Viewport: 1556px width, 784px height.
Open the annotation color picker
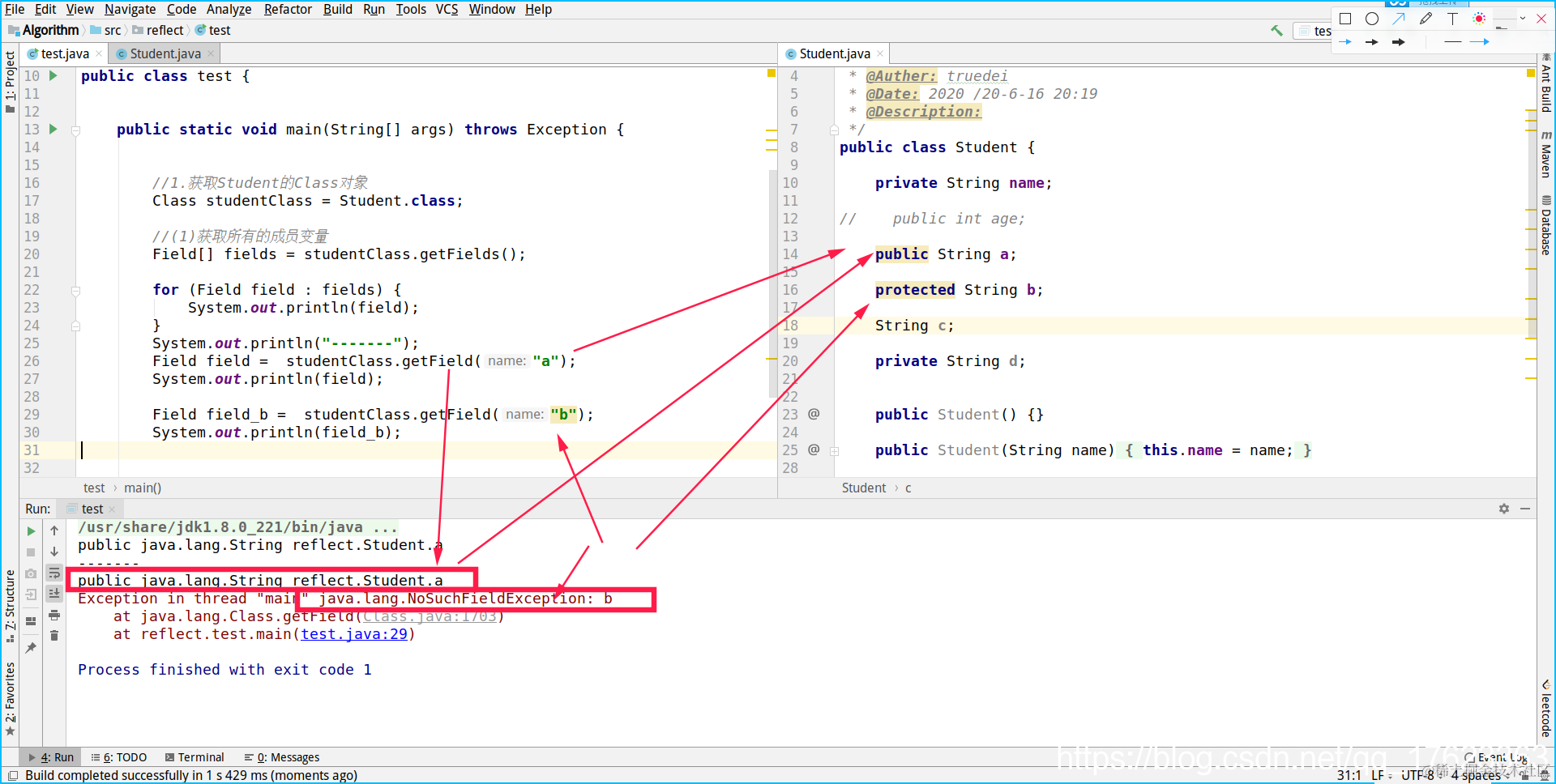(1479, 19)
